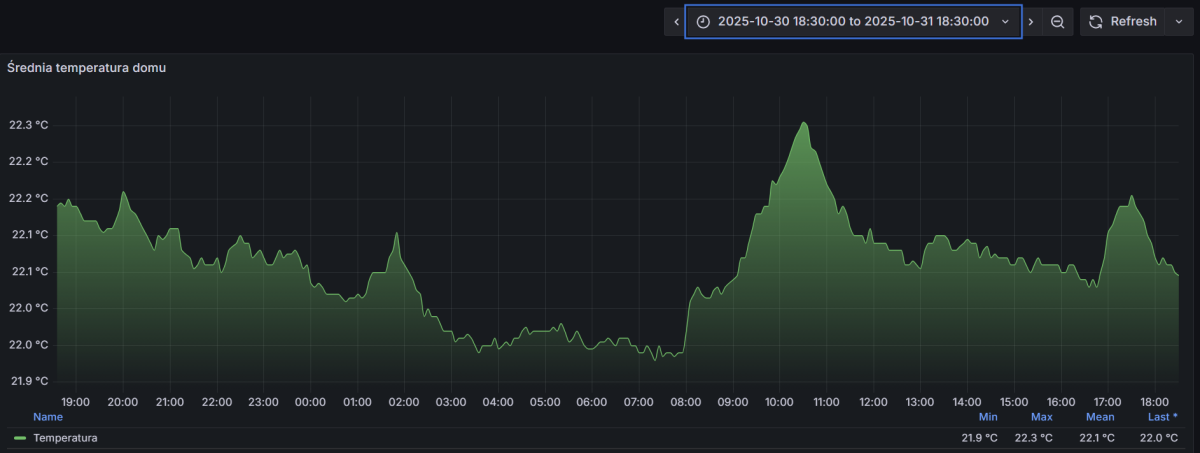The height and width of the screenshot is (453, 1200).
Task: Click the circular arrows Refresh icon
Action: [1096, 21]
